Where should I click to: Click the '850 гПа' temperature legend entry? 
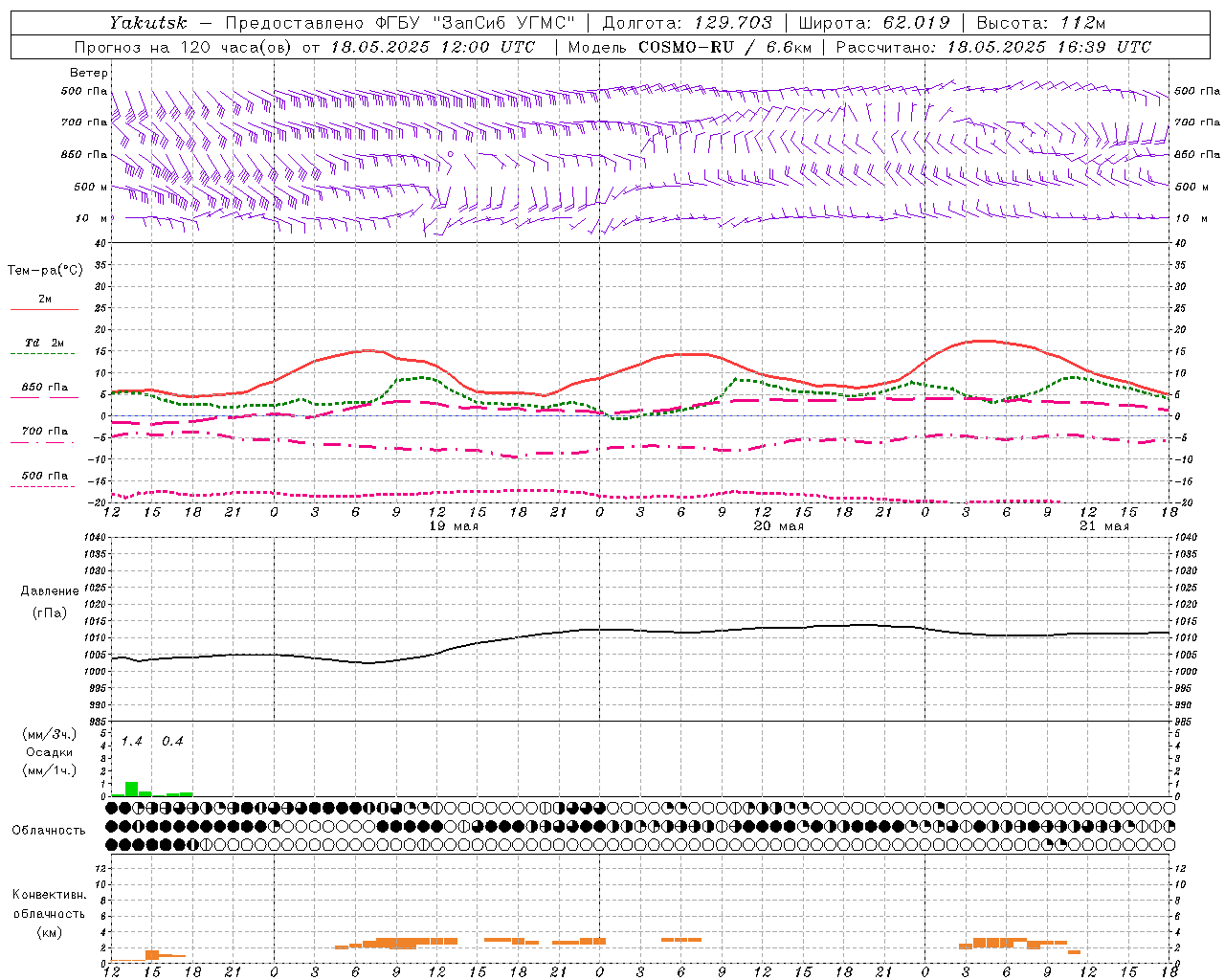[45, 388]
